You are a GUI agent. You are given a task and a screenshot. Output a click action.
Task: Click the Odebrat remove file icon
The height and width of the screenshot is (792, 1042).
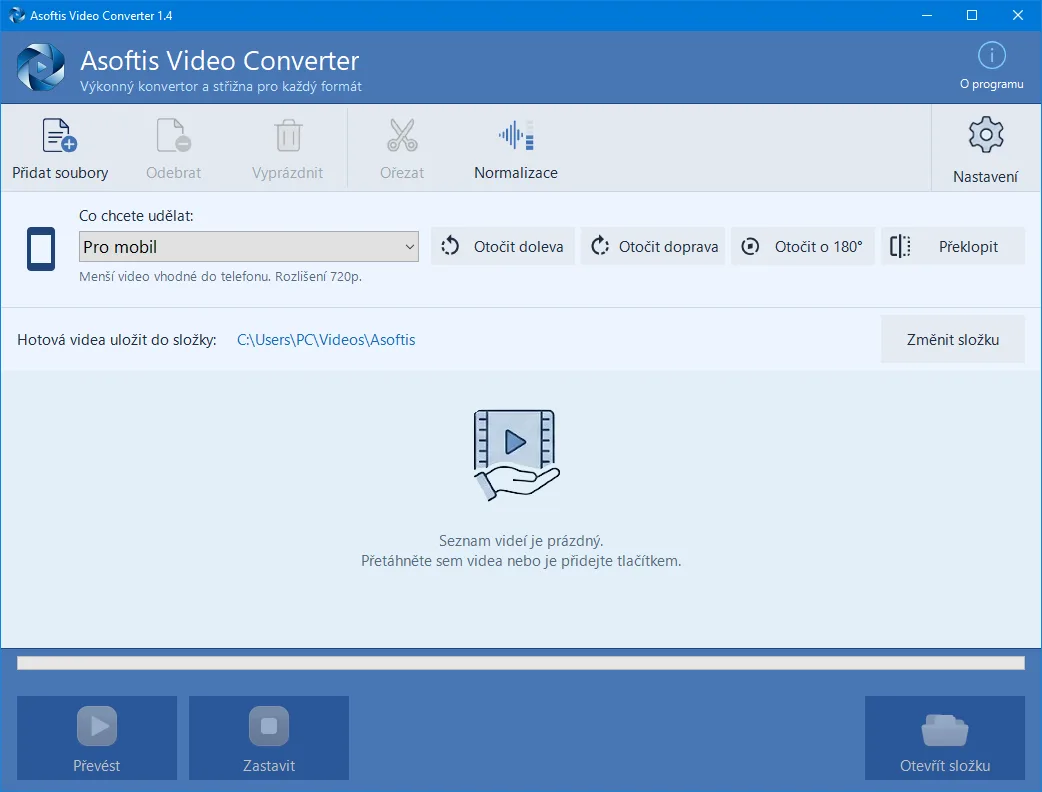173,135
